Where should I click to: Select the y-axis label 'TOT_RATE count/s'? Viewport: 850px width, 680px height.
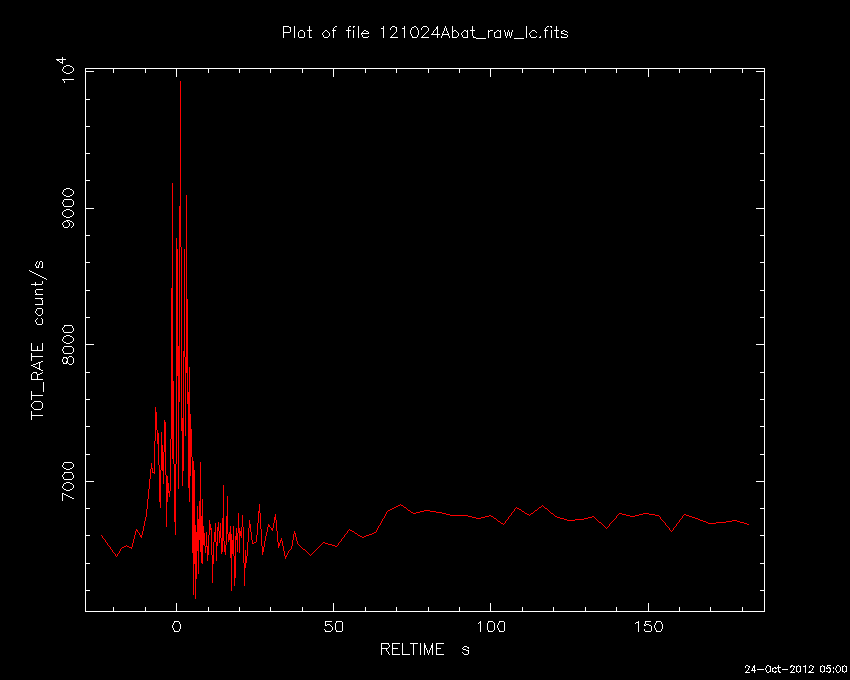point(37,340)
